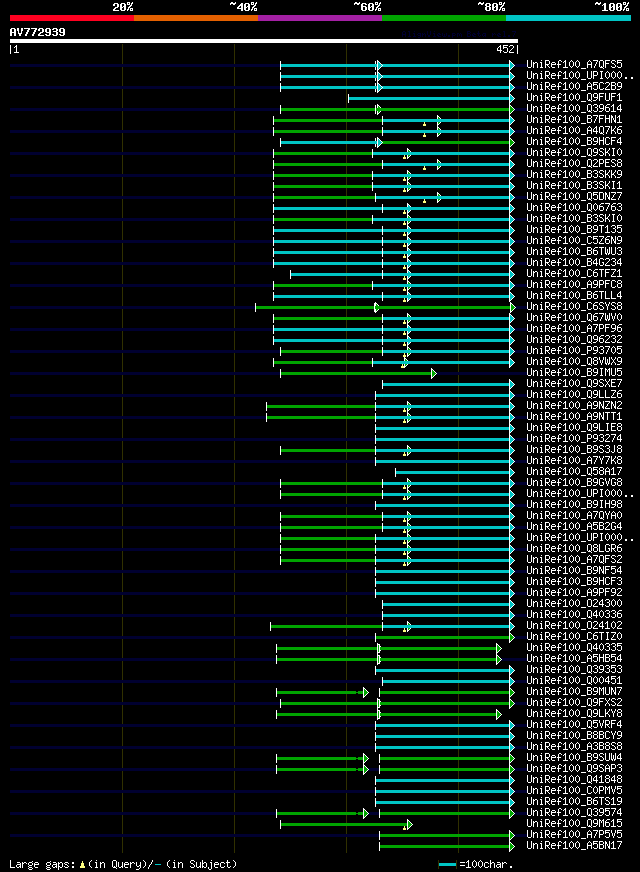
Task: Click the purple ~60% legend segment
Action: (320, 18)
